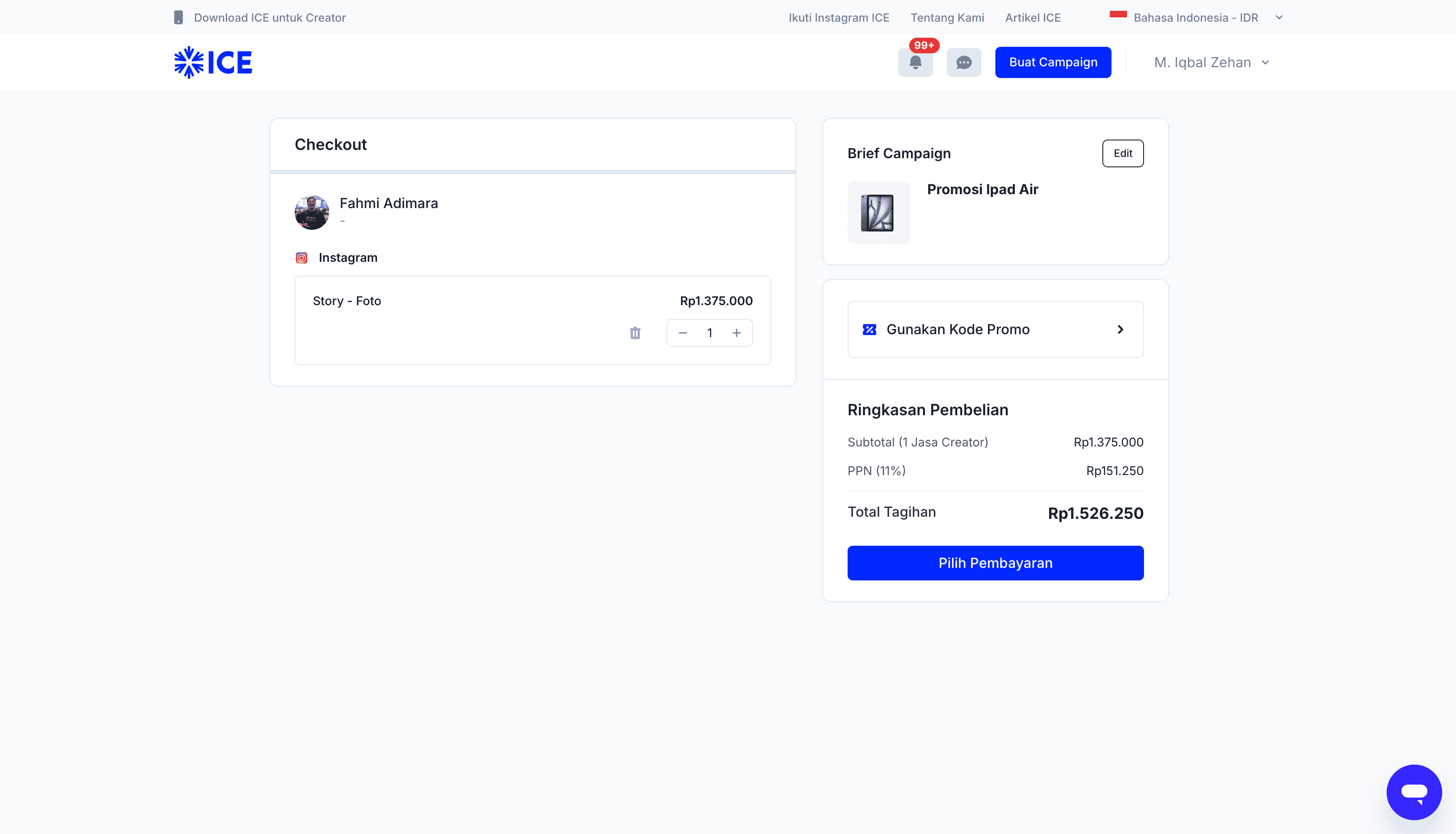Click the Buat Campaign button
The width and height of the screenshot is (1456, 834).
(x=1053, y=62)
